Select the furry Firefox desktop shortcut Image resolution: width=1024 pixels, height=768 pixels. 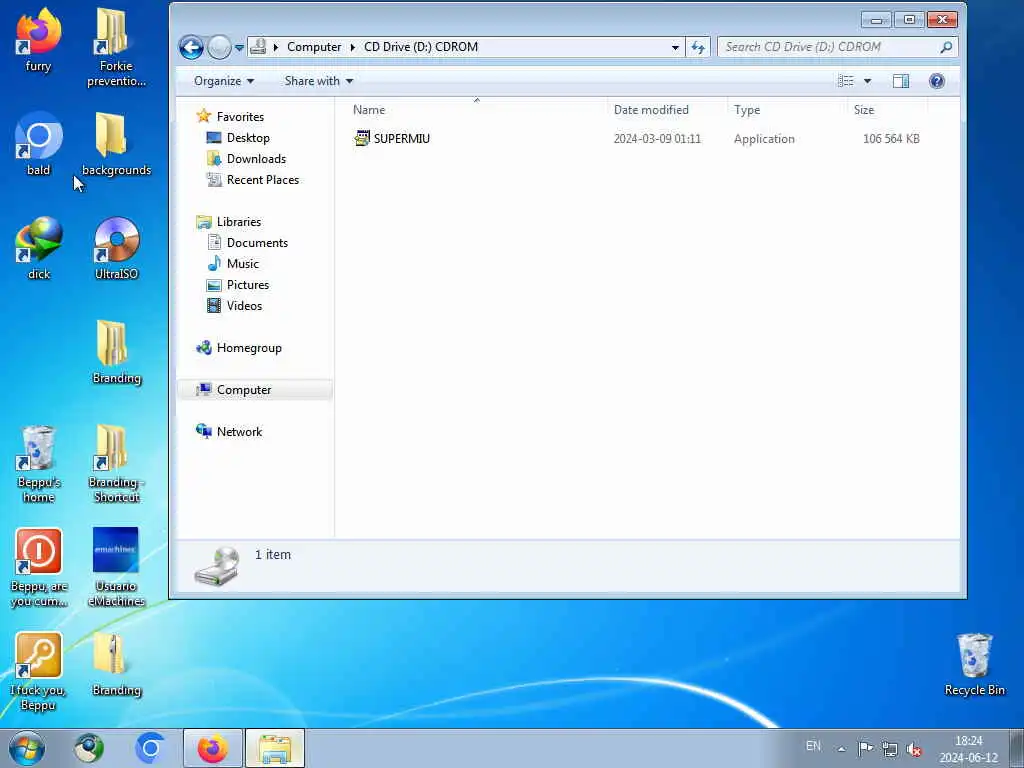(x=39, y=40)
